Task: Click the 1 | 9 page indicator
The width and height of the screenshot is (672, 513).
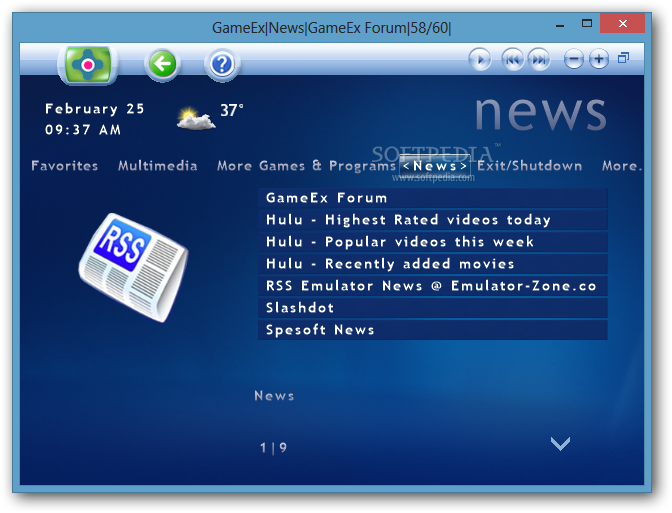Action: pyautogui.click(x=273, y=448)
